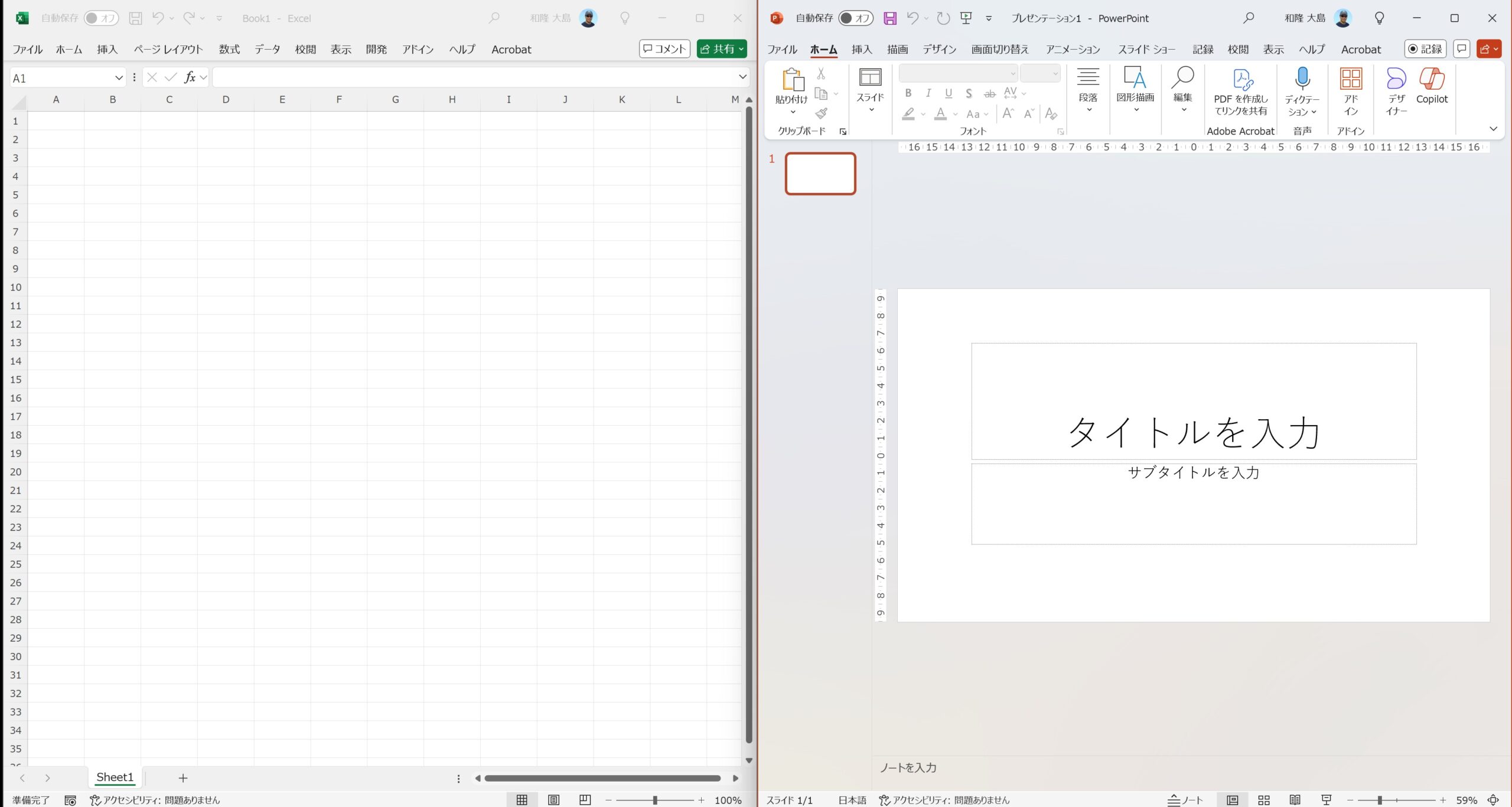
Task: Click the Excel 共有 button
Action: tap(721, 49)
